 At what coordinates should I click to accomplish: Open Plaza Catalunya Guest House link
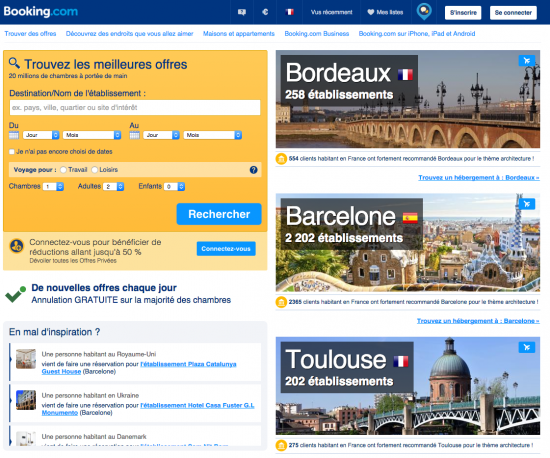pos(188,364)
